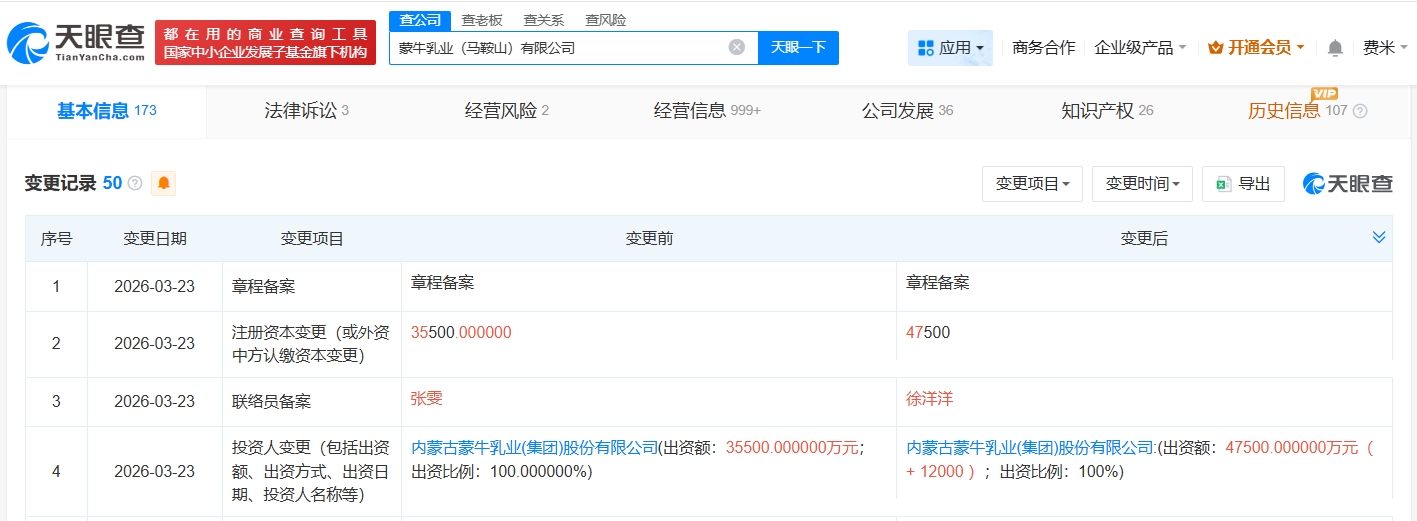The width and height of the screenshot is (1417, 521).
Task: Open the 变更项目 filter dropdown
Action: tap(1032, 184)
